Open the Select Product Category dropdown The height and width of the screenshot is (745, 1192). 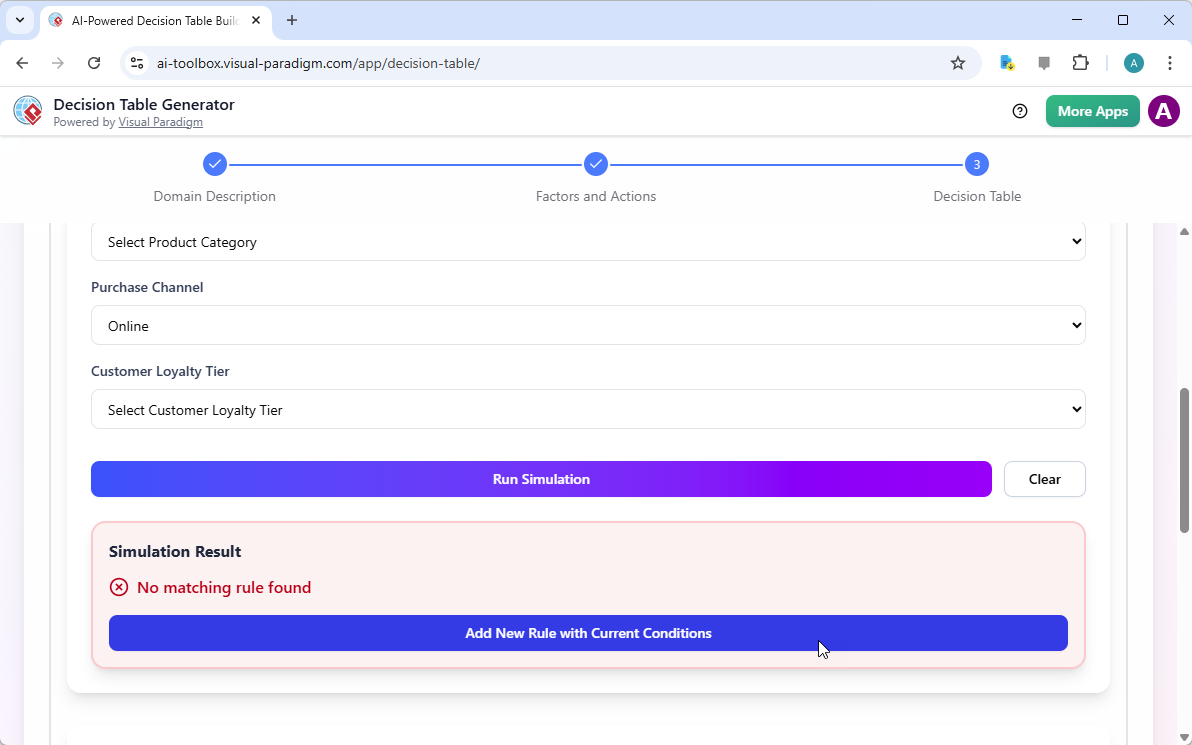pos(588,241)
